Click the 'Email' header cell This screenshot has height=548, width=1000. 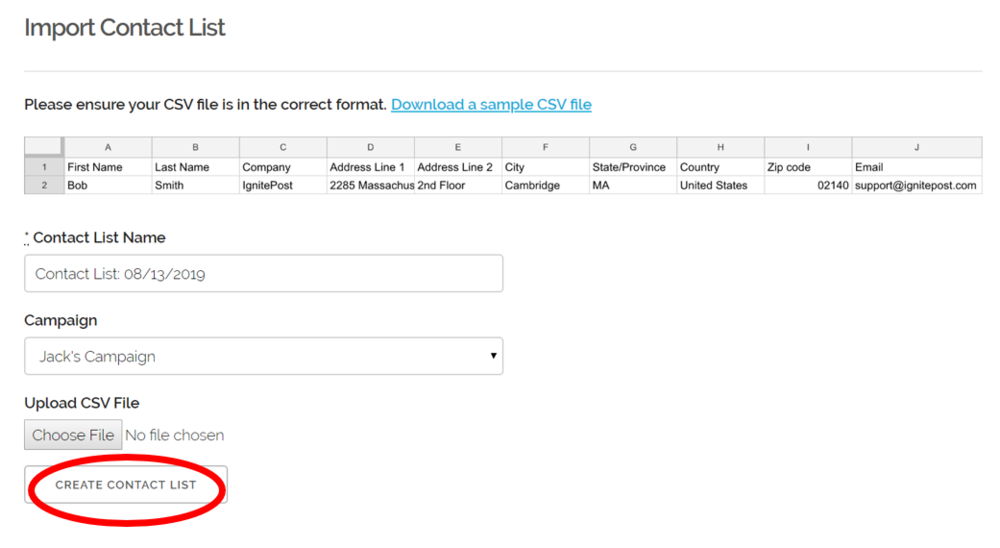pos(917,167)
